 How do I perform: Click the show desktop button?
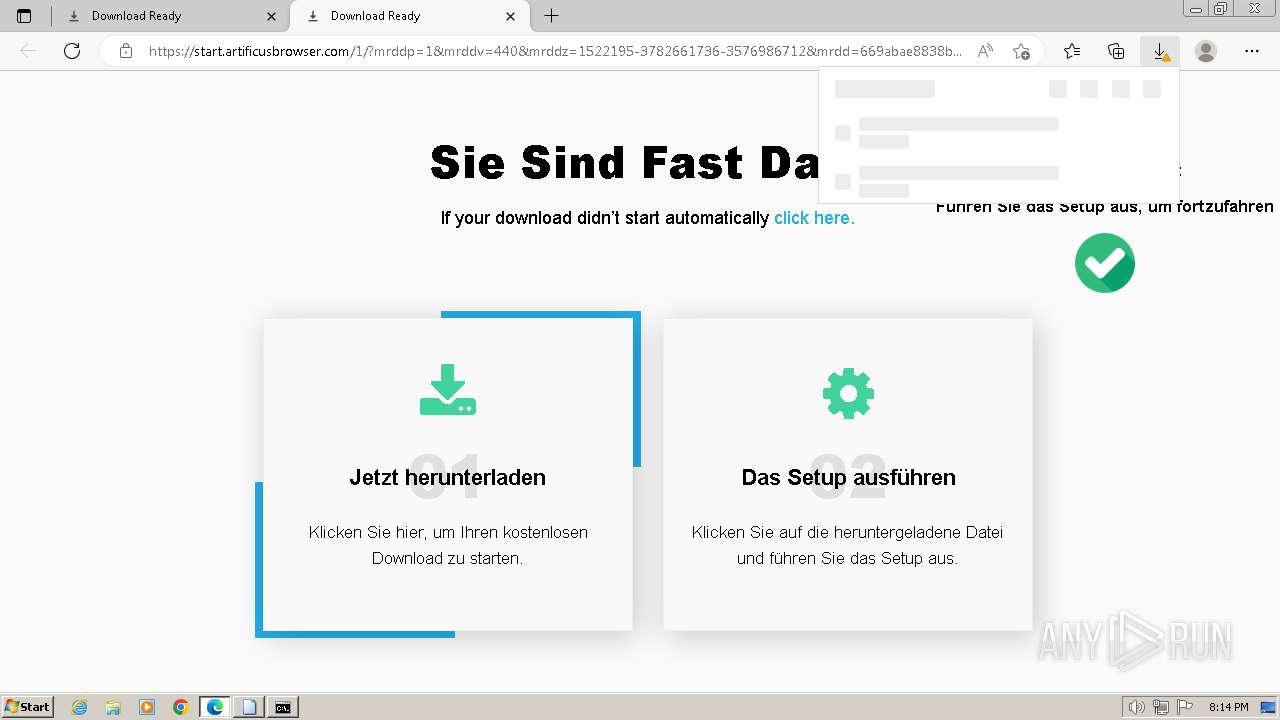pyautogui.click(x=1270, y=707)
